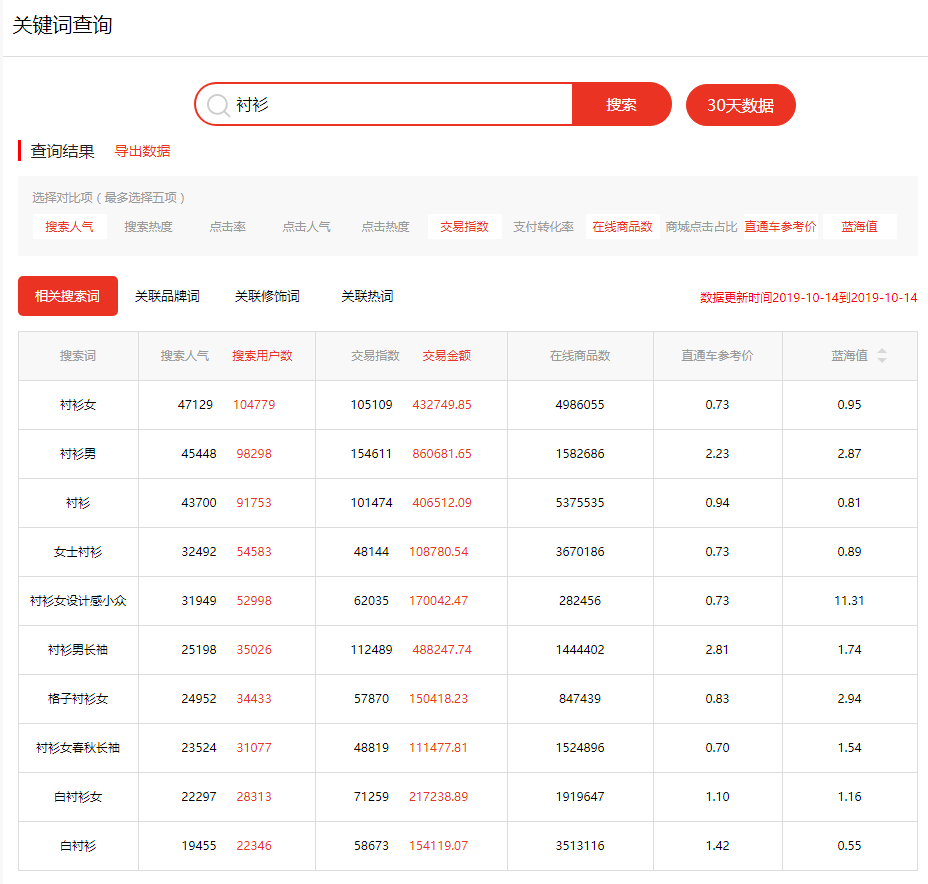The height and width of the screenshot is (884, 928).
Task: Toggle the 直通车参考价 comparison item
Action: coord(781,227)
